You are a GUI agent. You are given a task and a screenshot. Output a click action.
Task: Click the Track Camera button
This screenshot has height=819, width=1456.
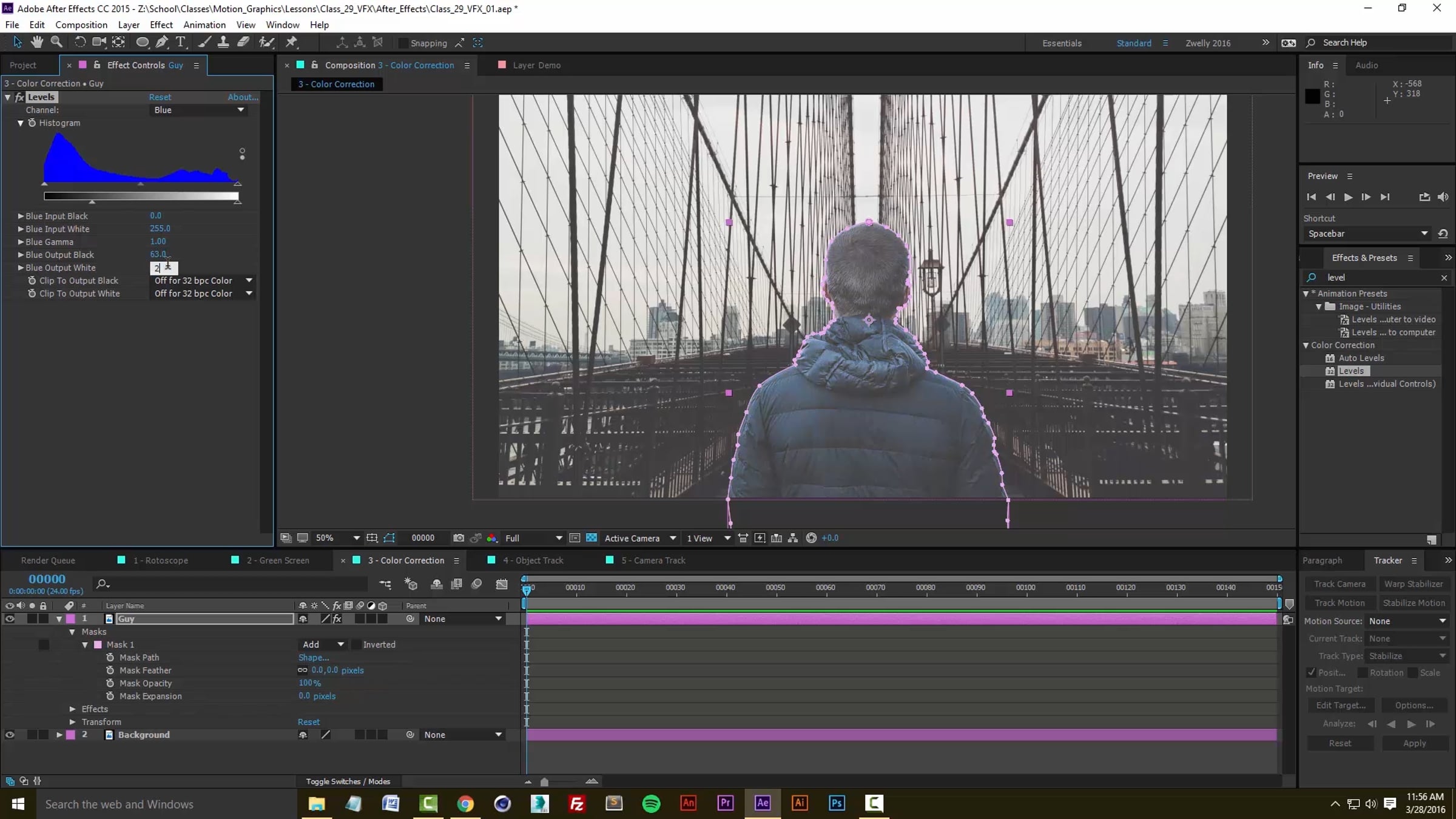pyautogui.click(x=1340, y=584)
